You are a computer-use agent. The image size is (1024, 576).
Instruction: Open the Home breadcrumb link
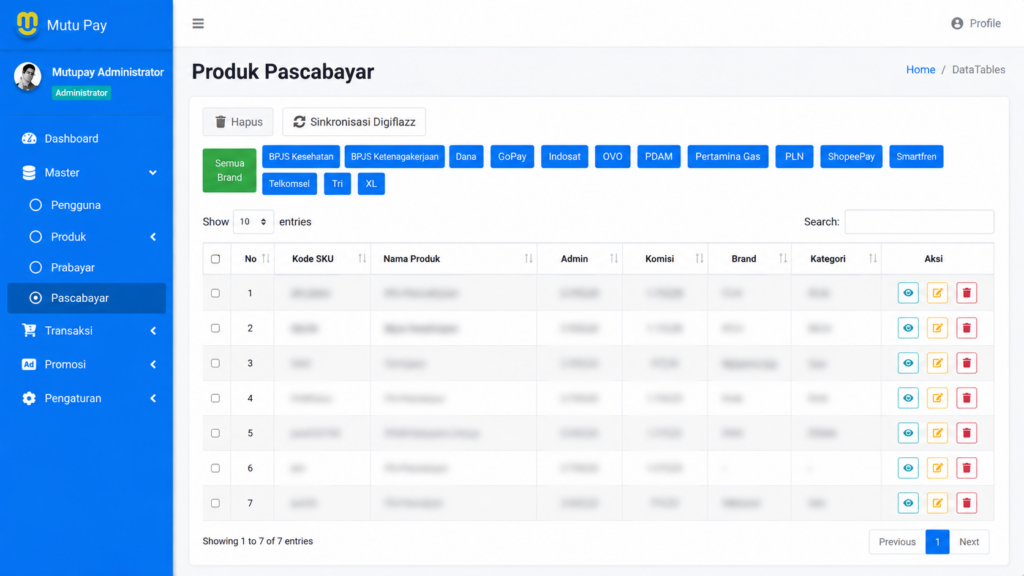(920, 70)
